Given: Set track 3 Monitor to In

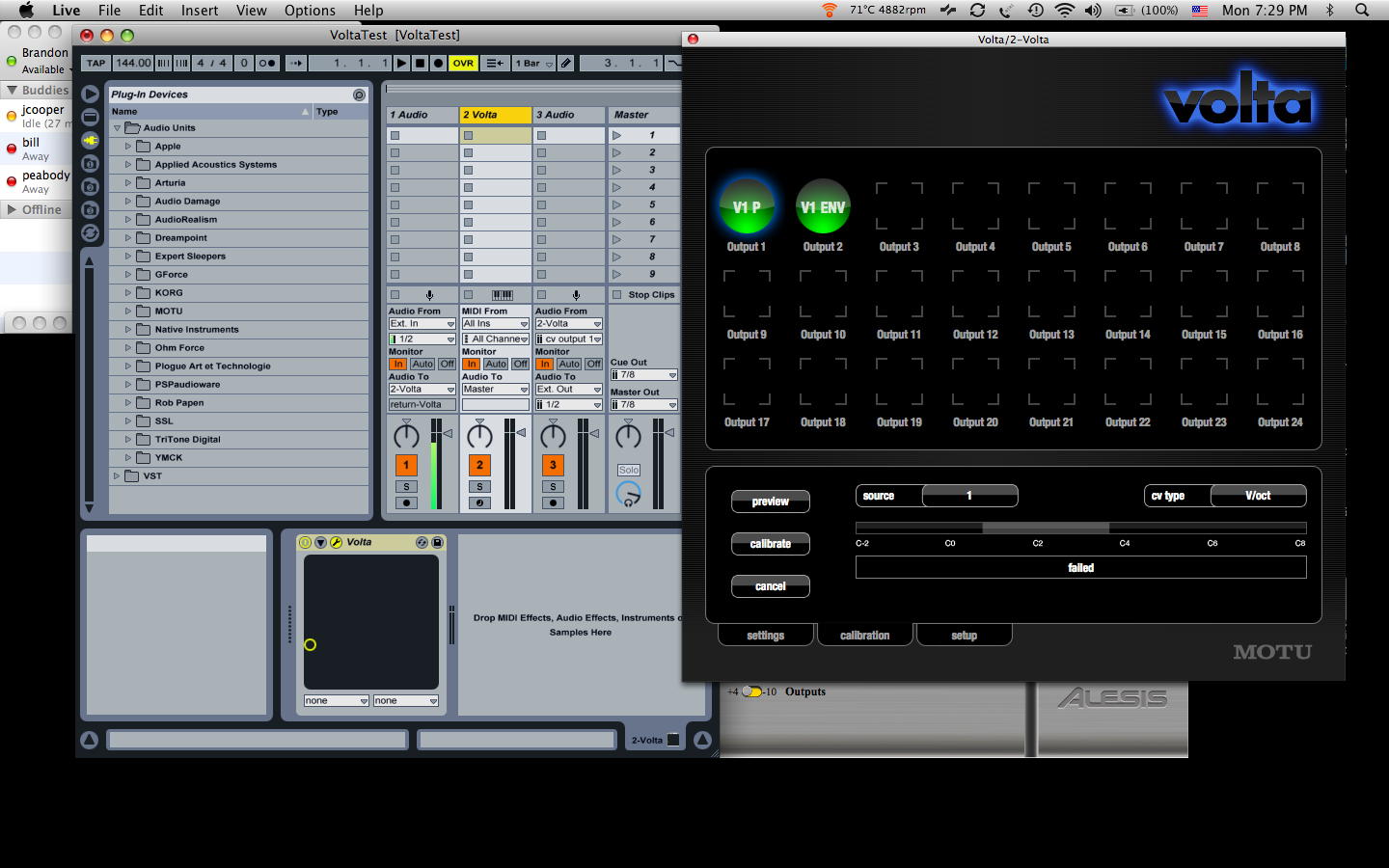Looking at the screenshot, I should pos(545,365).
